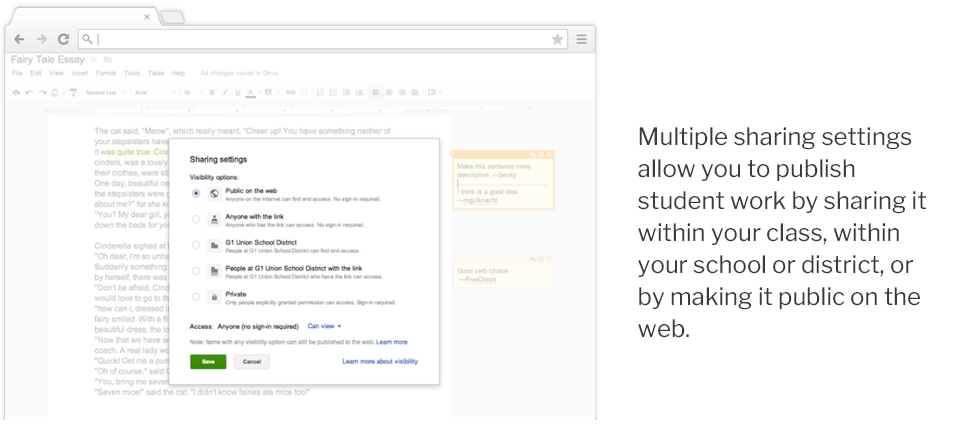Image resolution: width=953 pixels, height=424 pixels.
Task: Open the Format menu
Action: coord(105,73)
